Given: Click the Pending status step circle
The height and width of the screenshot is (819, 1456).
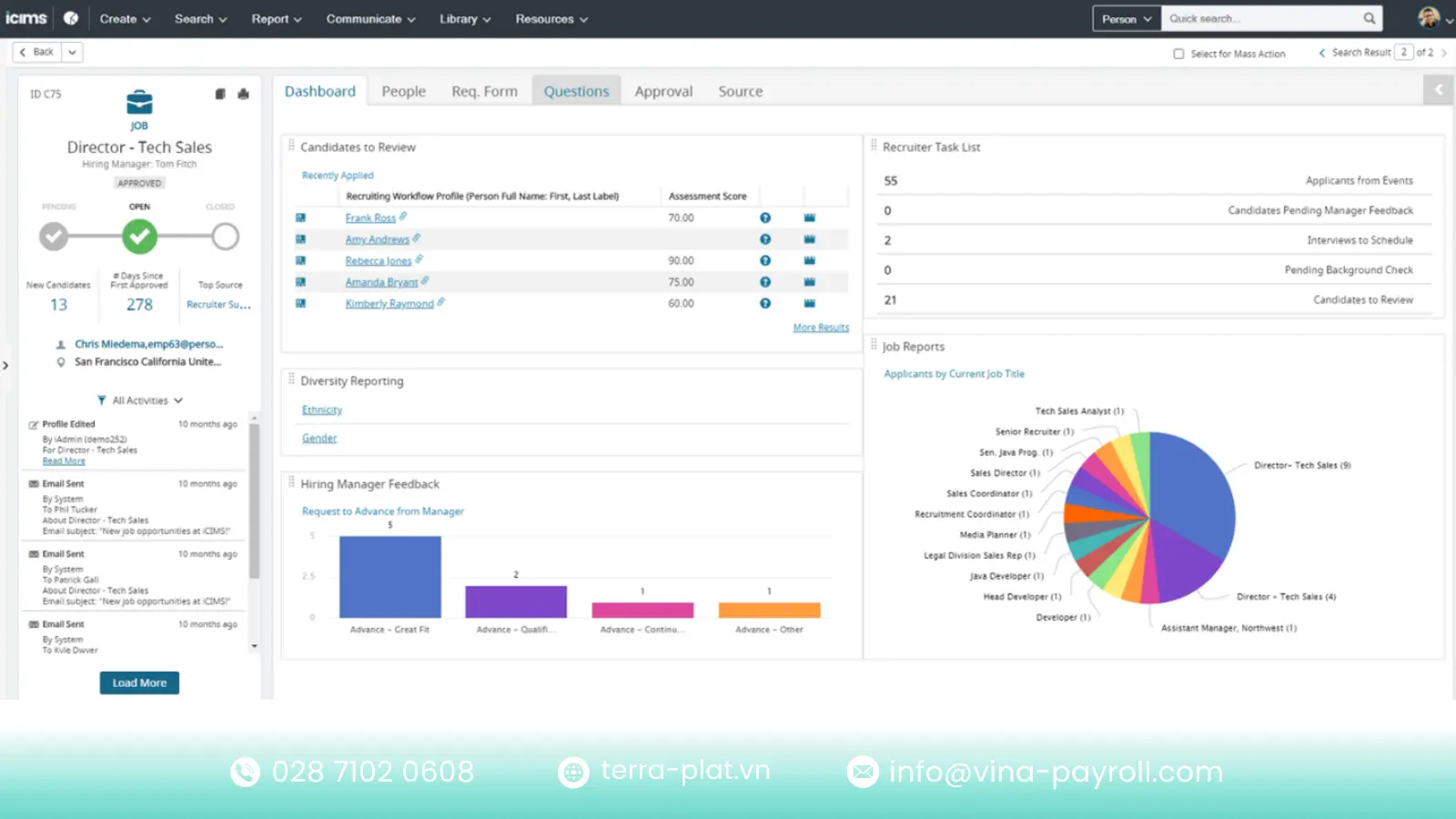Looking at the screenshot, I should click(54, 237).
